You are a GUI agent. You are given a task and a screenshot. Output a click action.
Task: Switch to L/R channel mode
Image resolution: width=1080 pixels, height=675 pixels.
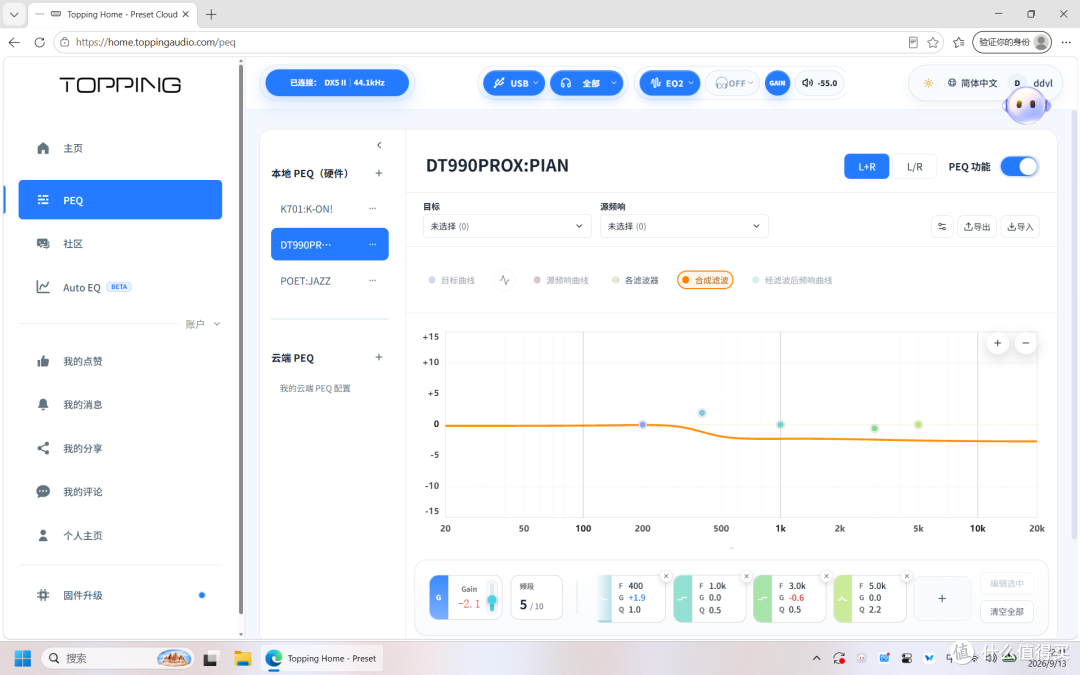[x=914, y=167]
